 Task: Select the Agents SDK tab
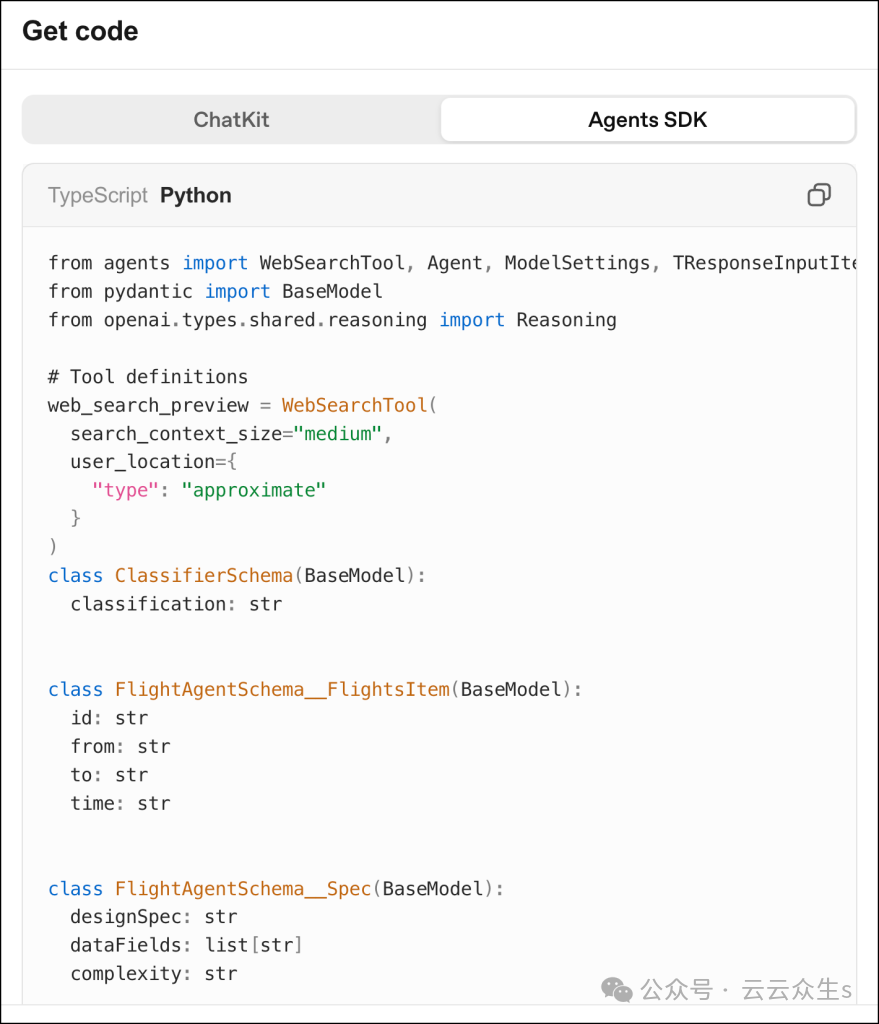[x=648, y=120]
